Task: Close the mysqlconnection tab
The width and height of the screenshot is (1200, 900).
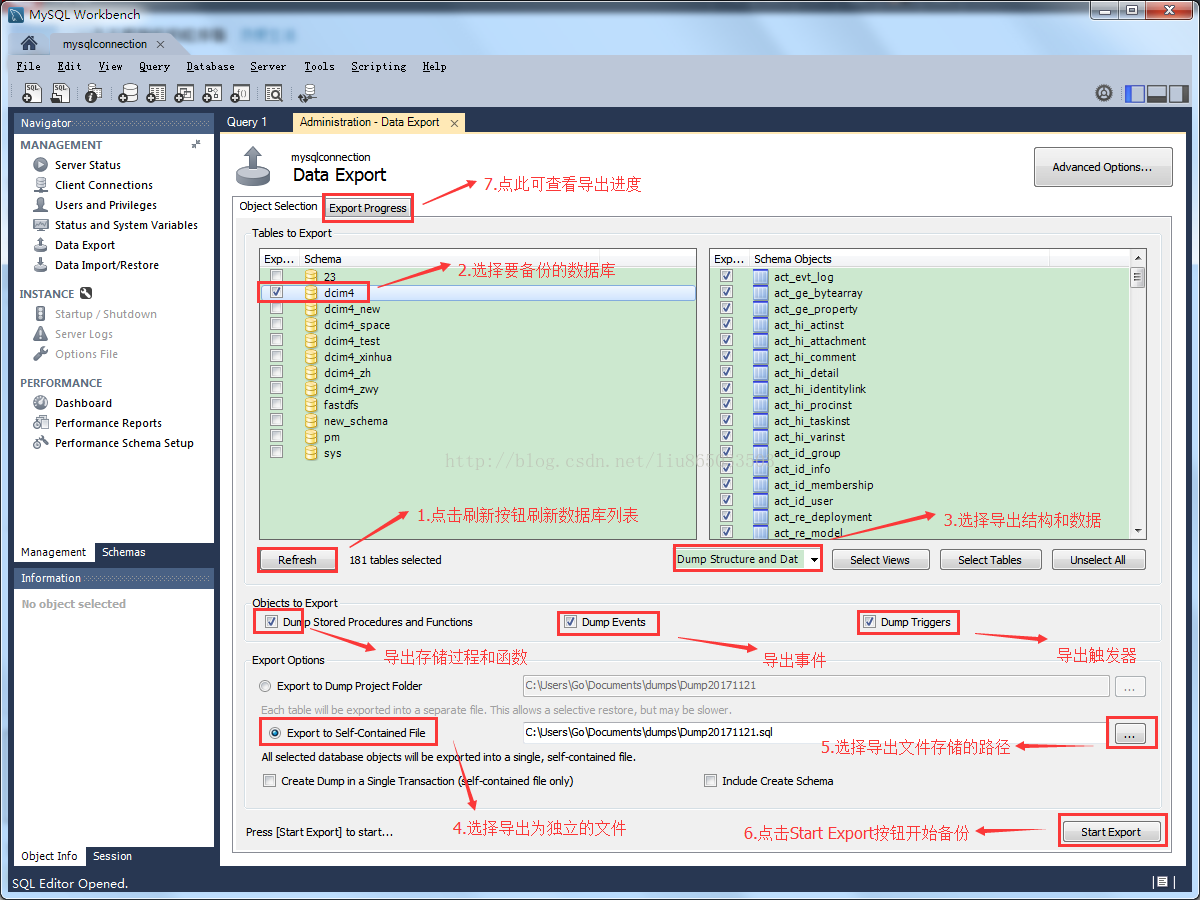Action: (x=161, y=45)
